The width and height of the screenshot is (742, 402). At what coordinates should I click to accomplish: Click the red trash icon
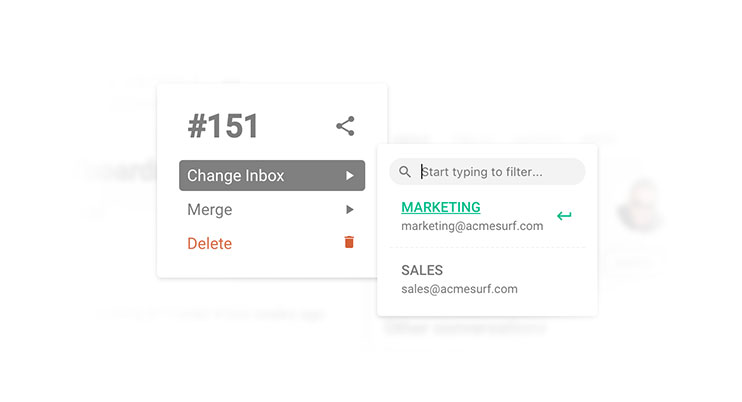(x=349, y=242)
